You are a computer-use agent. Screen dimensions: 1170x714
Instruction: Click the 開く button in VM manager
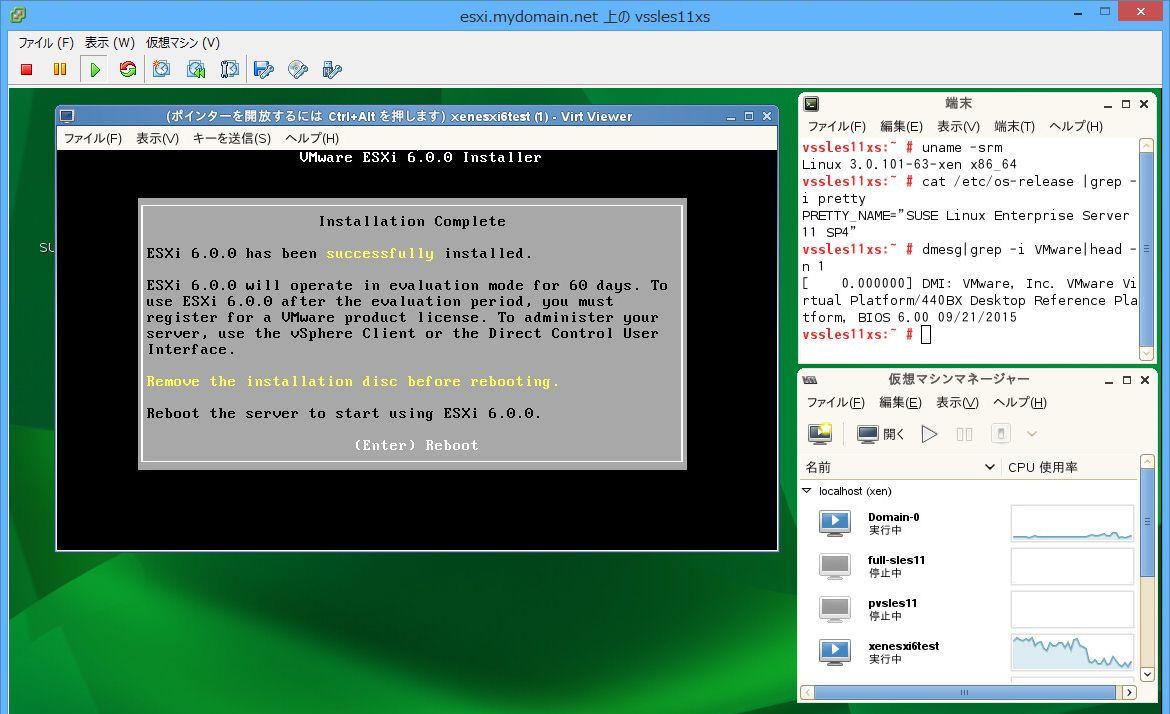point(881,433)
